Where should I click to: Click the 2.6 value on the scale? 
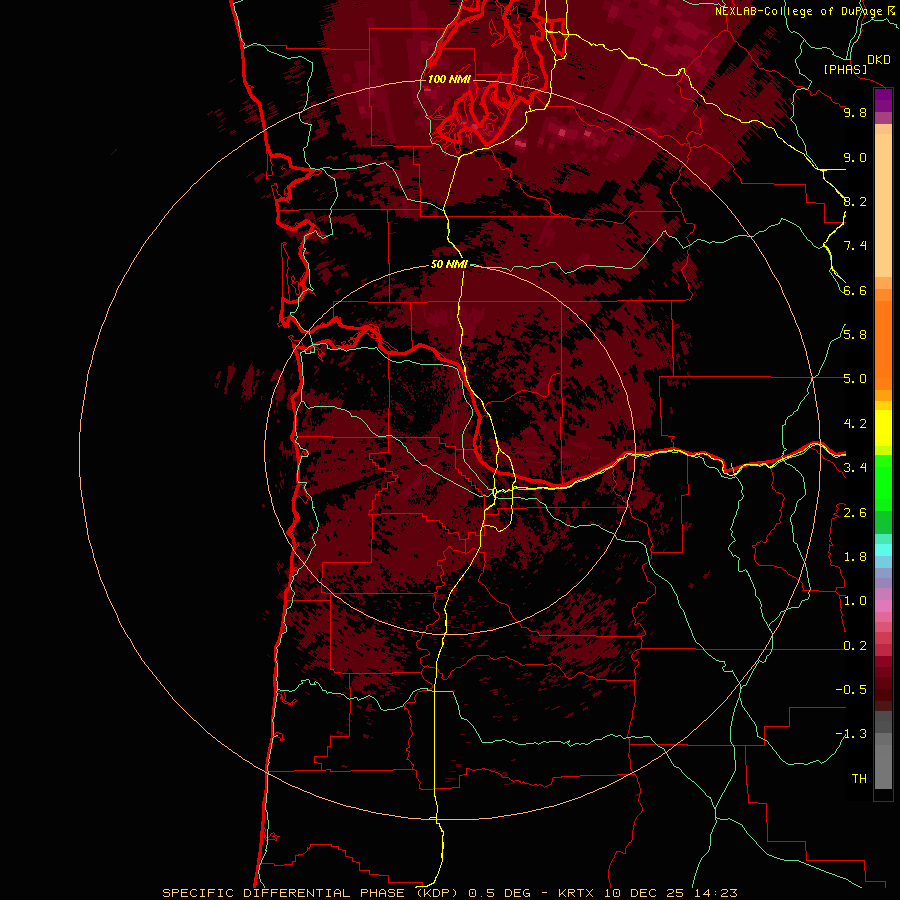pos(855,513)
